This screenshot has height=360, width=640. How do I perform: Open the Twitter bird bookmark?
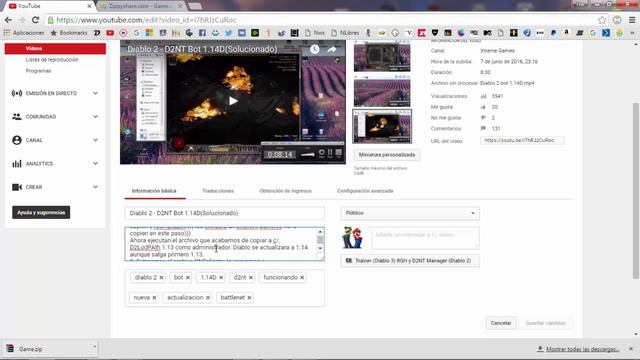point(229,33)
